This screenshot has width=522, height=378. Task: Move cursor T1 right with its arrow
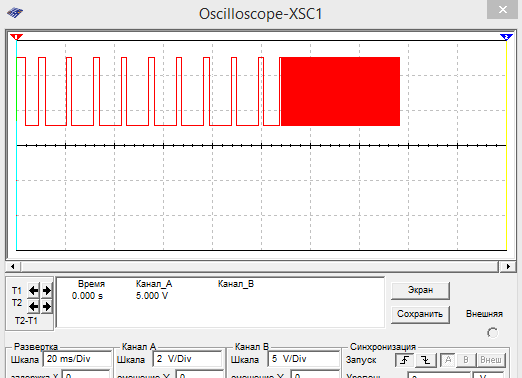47,291
